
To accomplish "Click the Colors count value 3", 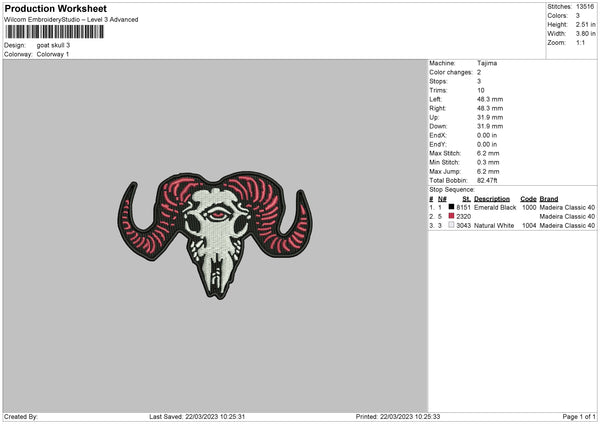I will click(578, 16).
